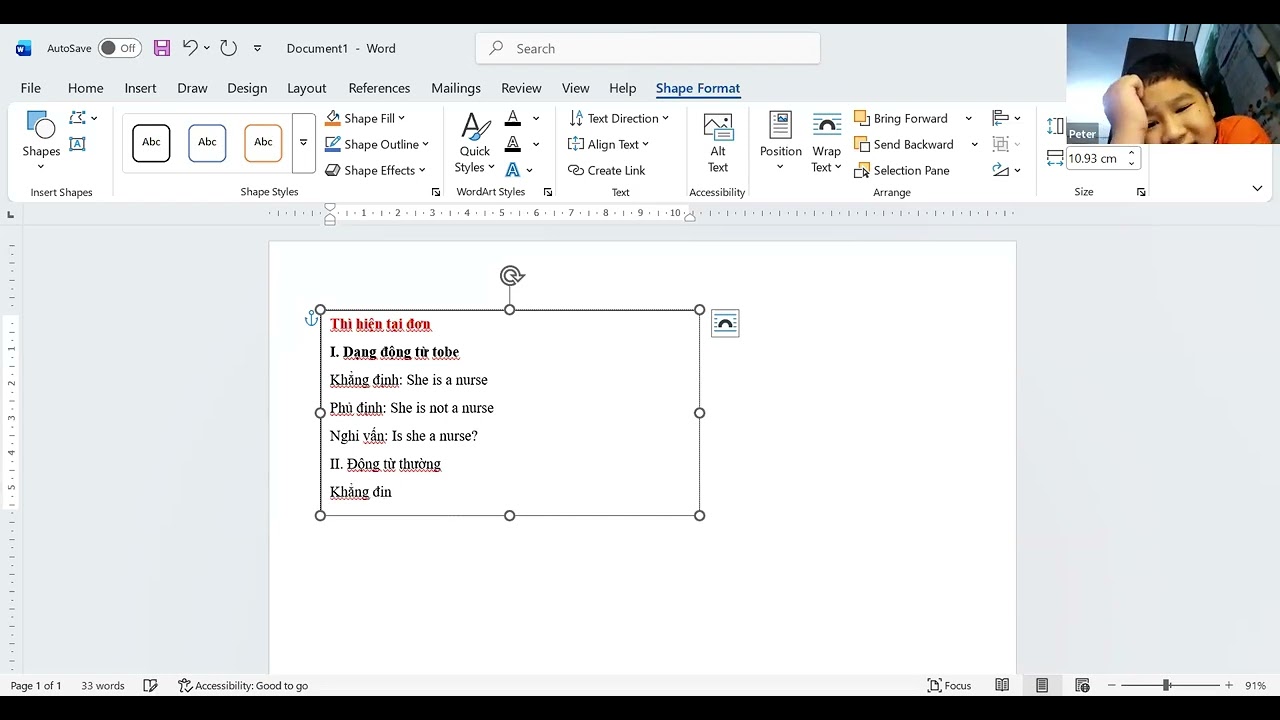Screen dimensions: 1280x720
Task: Click the Alt Text button
Action: pyautogui.click(x=718, y=143)
